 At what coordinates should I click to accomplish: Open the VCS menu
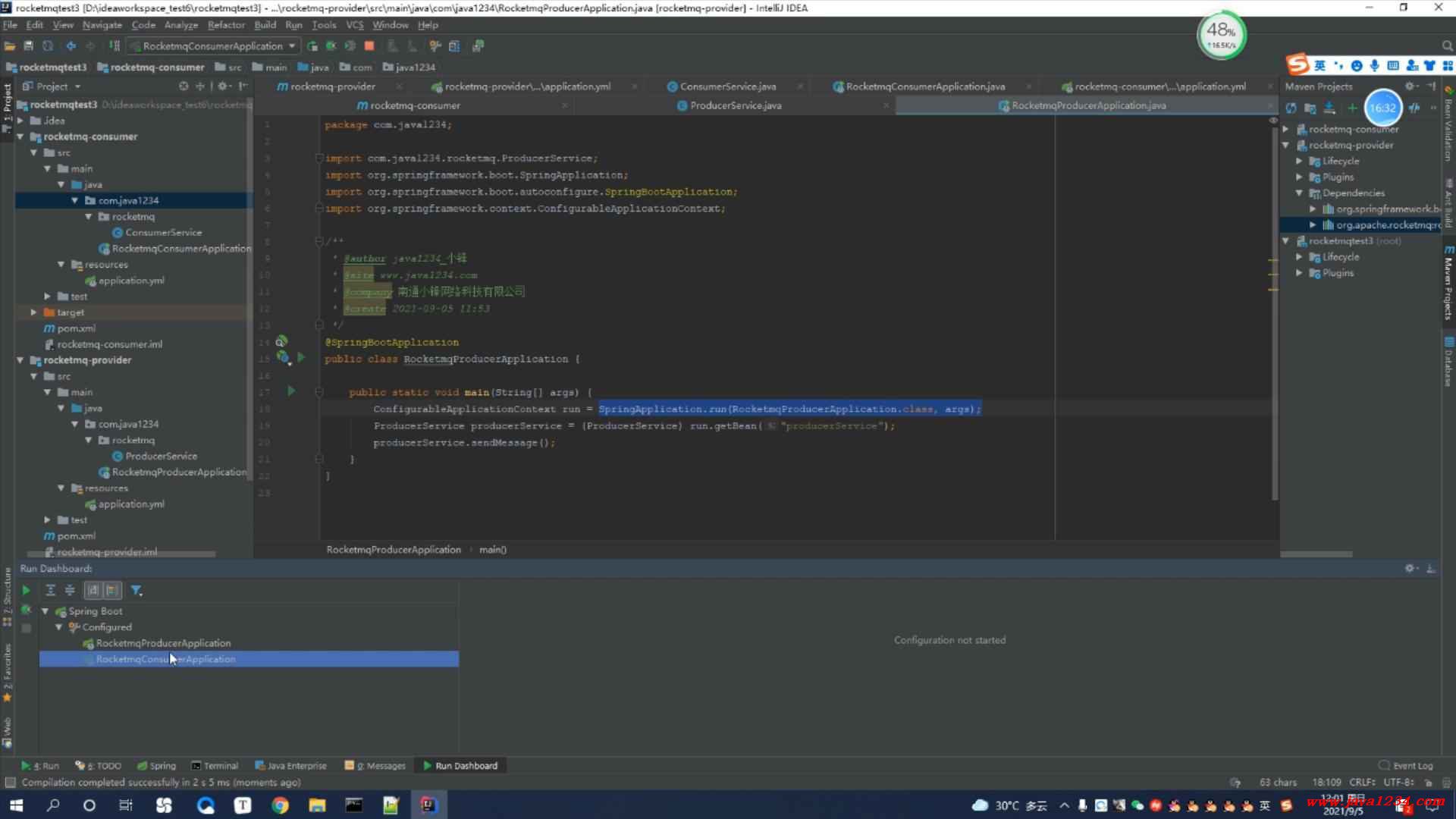(x=354, y=25)
